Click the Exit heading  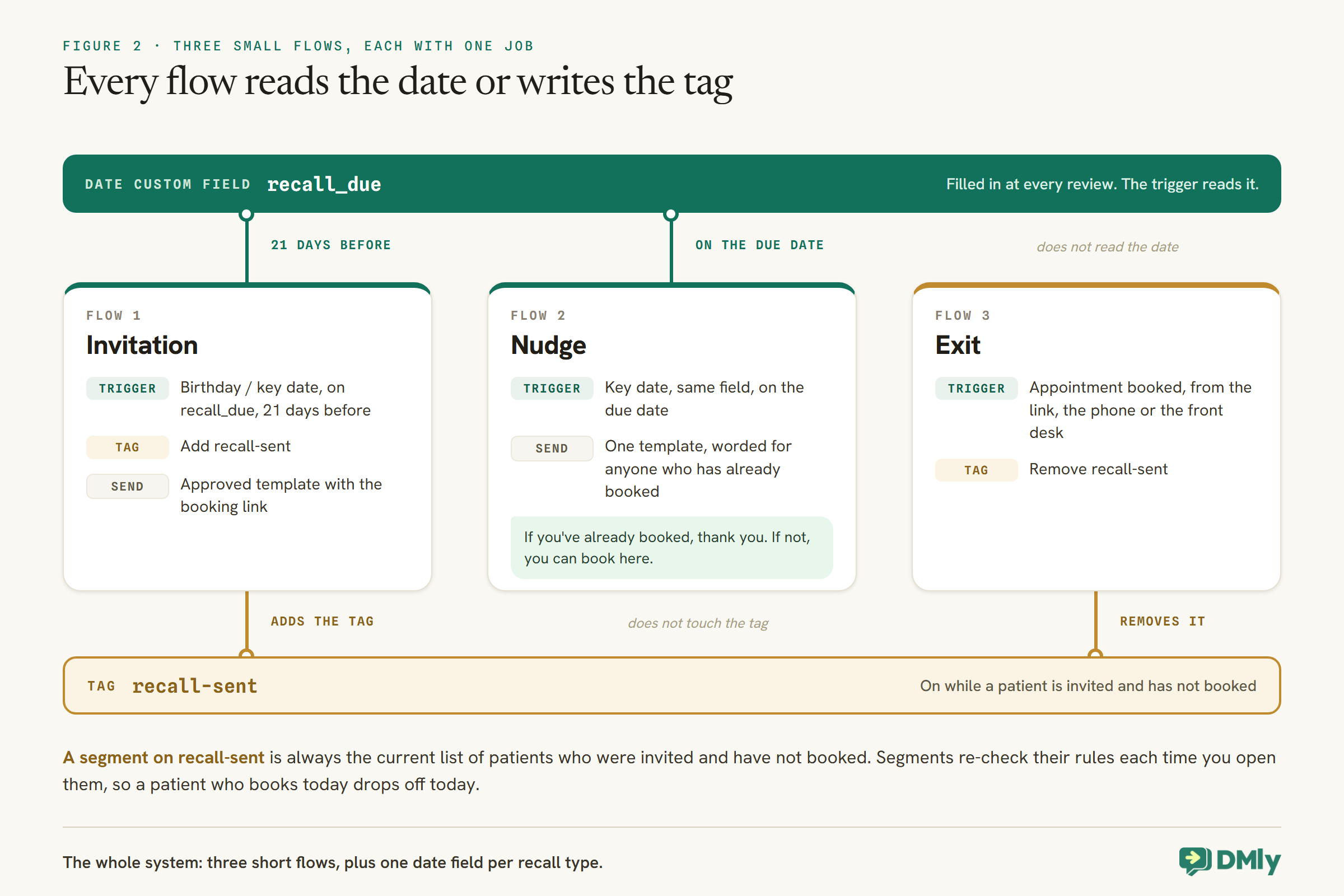[x=958, y=345]
